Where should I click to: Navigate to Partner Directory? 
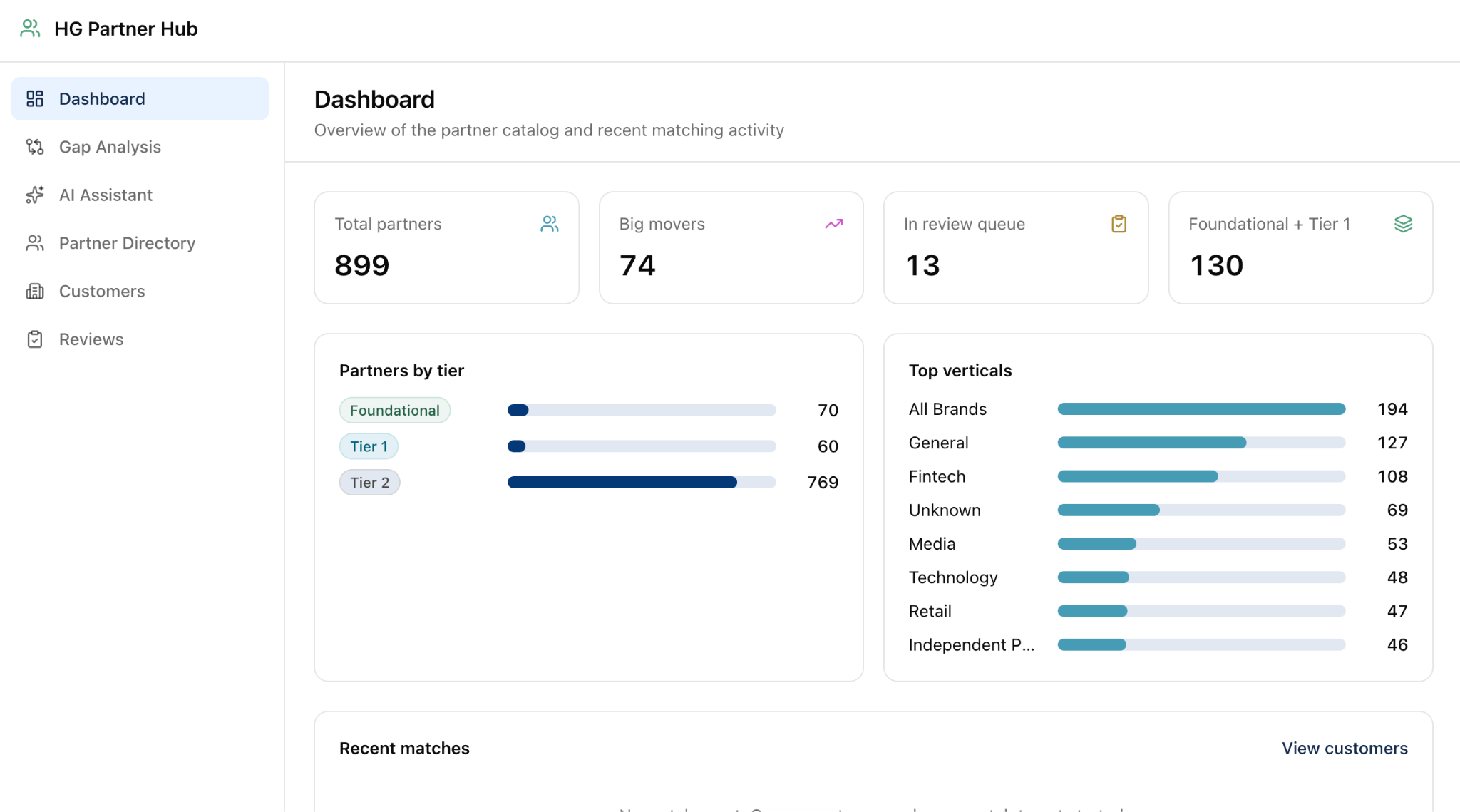pyautogui.click(x=140, y=243)
